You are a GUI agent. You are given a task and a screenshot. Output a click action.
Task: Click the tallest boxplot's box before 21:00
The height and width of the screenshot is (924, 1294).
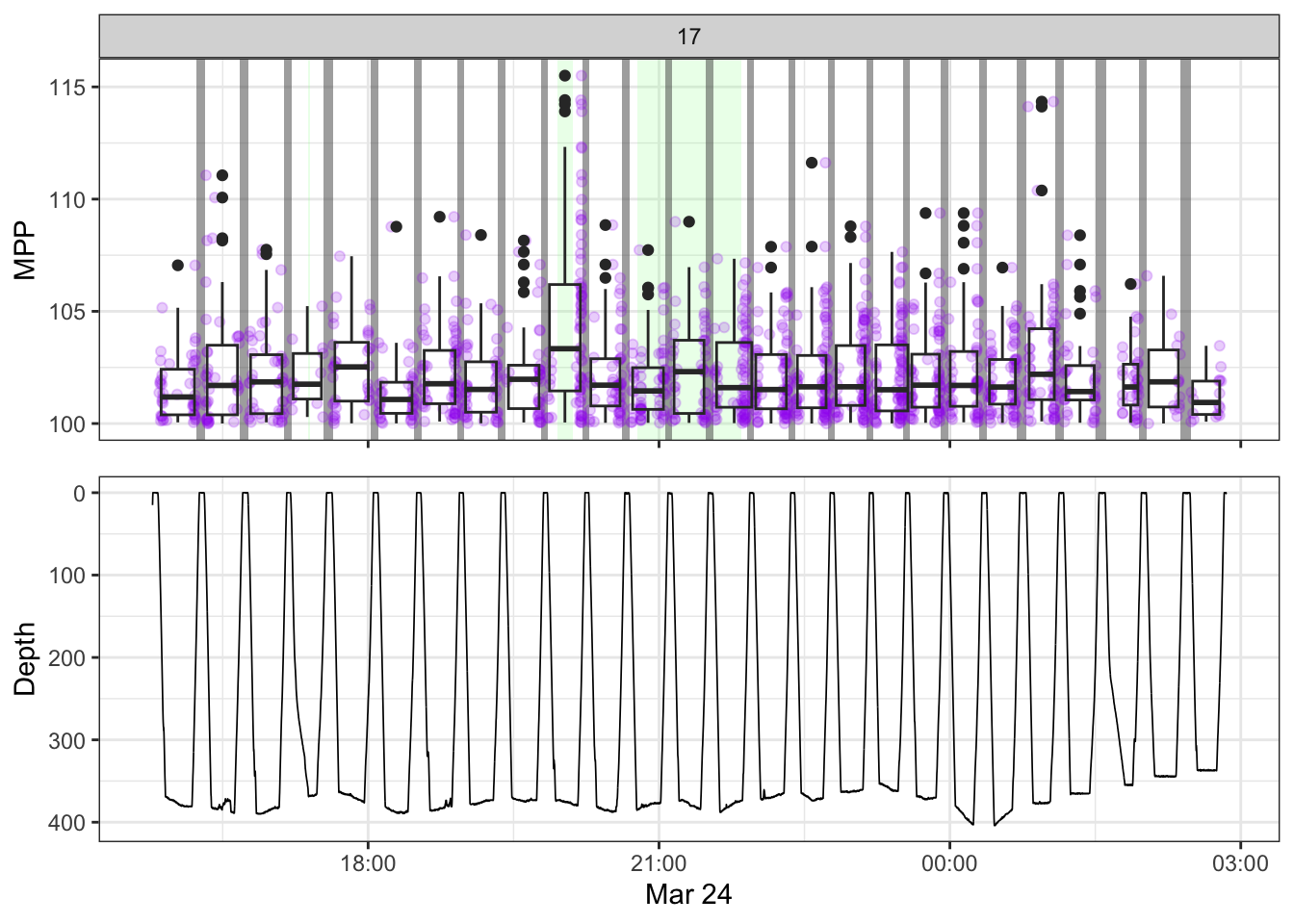tap(565, 337)
